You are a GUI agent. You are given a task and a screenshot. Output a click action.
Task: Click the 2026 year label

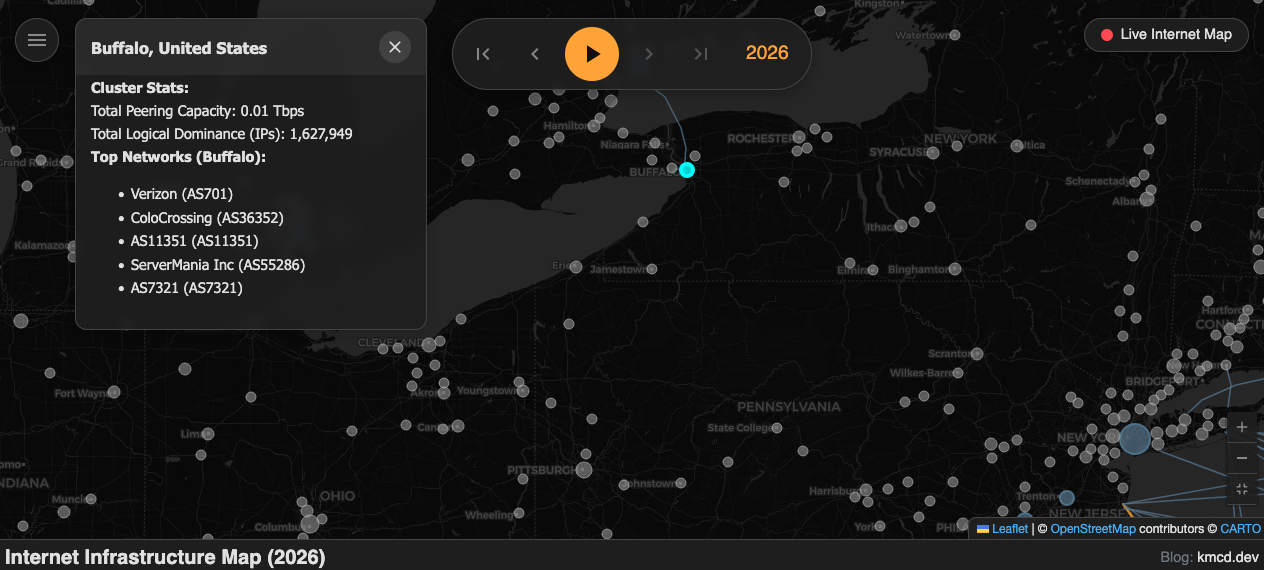pos(767,53)
